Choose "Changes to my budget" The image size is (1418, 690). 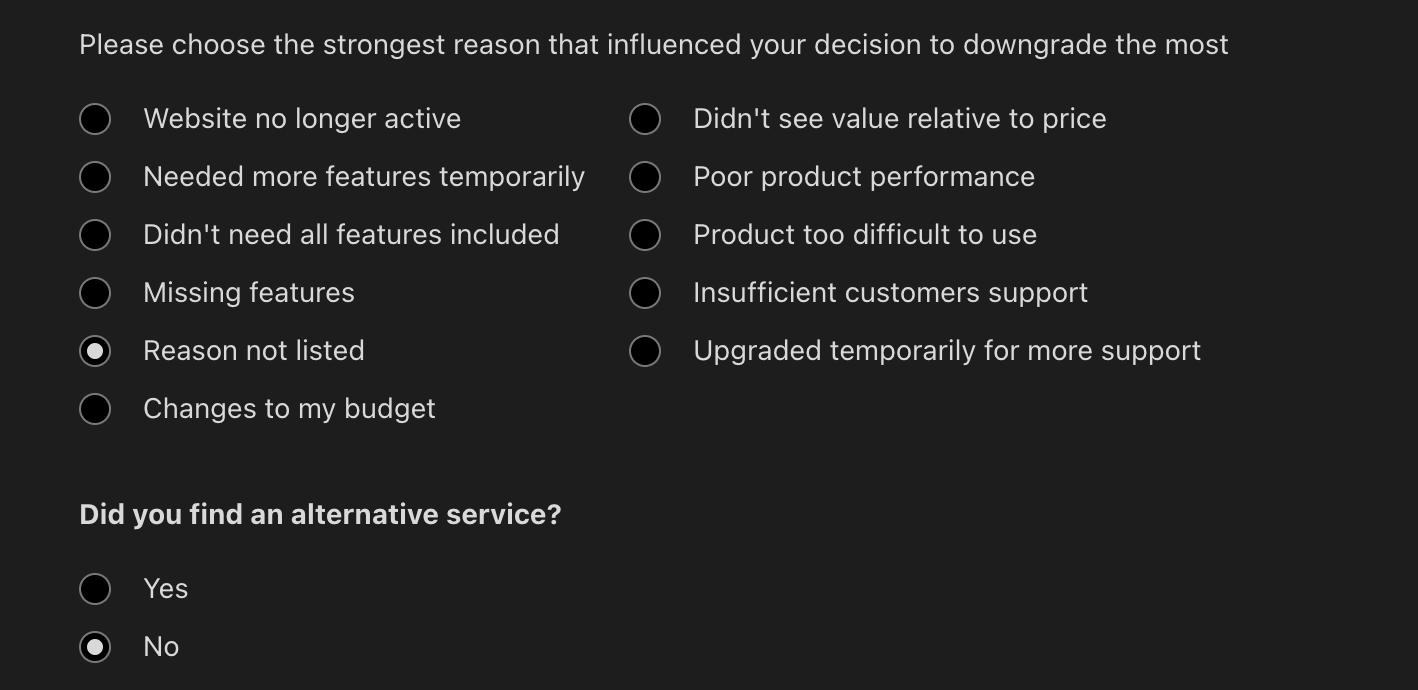pos(95,408)
